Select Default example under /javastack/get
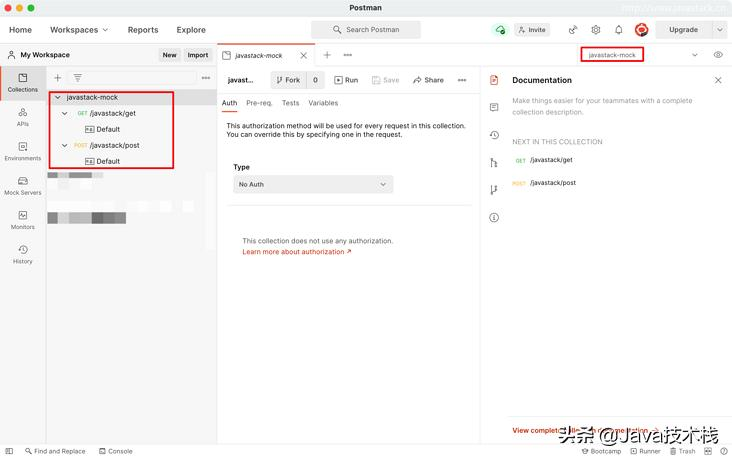 point(102,129)
